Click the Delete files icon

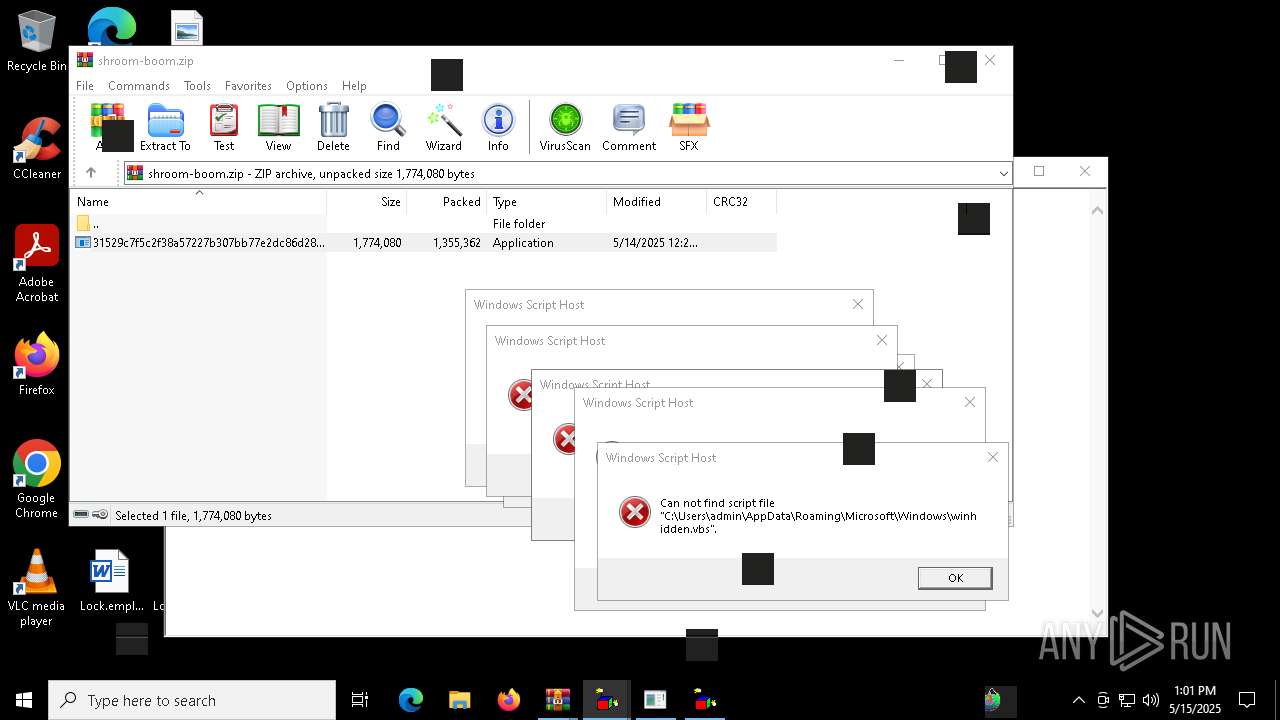(x=333, y=127)
